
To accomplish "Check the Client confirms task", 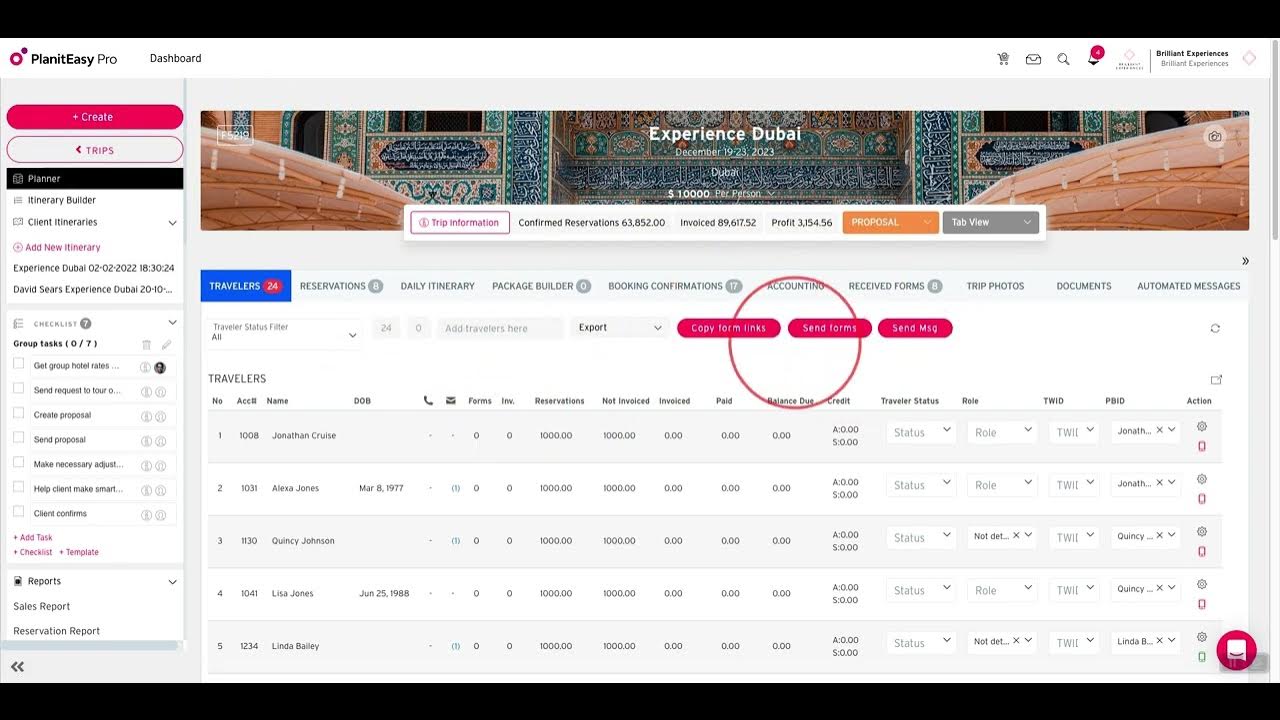I will 18,512.
